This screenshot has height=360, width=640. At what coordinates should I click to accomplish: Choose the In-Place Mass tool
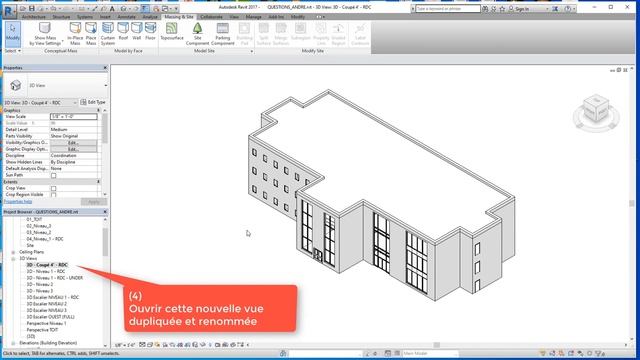pos(75,34)
